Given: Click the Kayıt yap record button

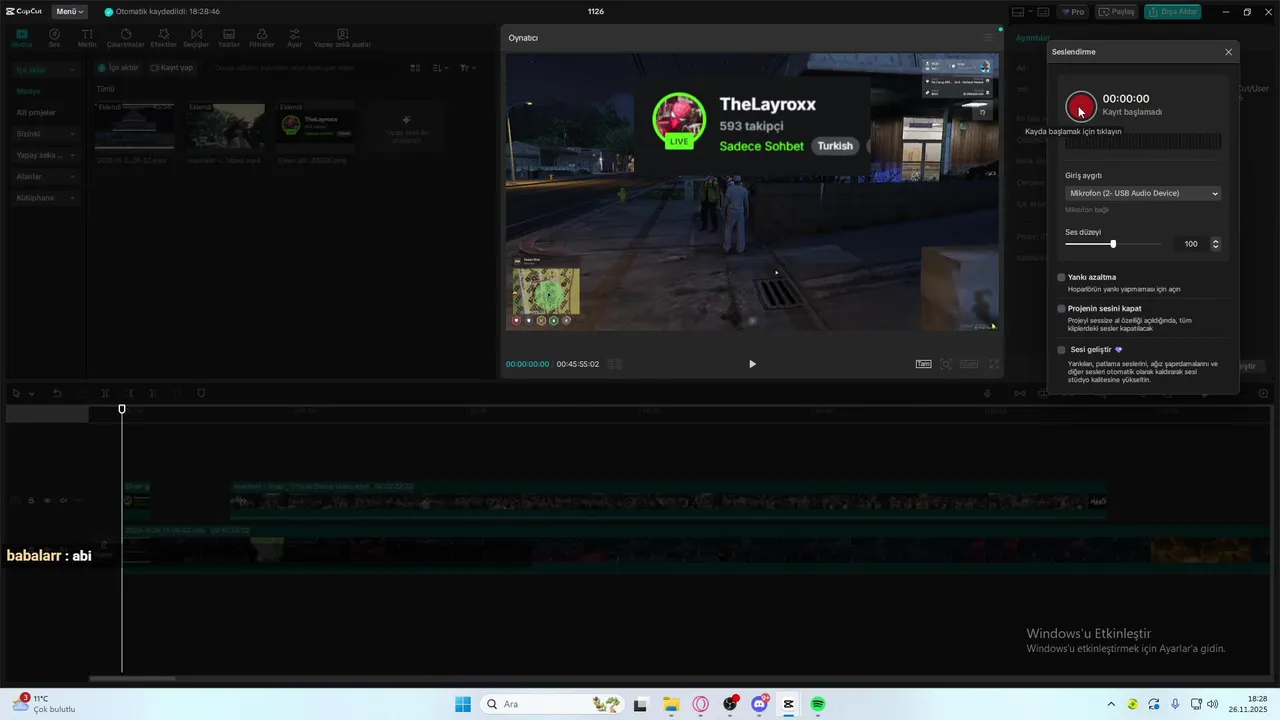Looking at the screenshot, I should 172,68.
